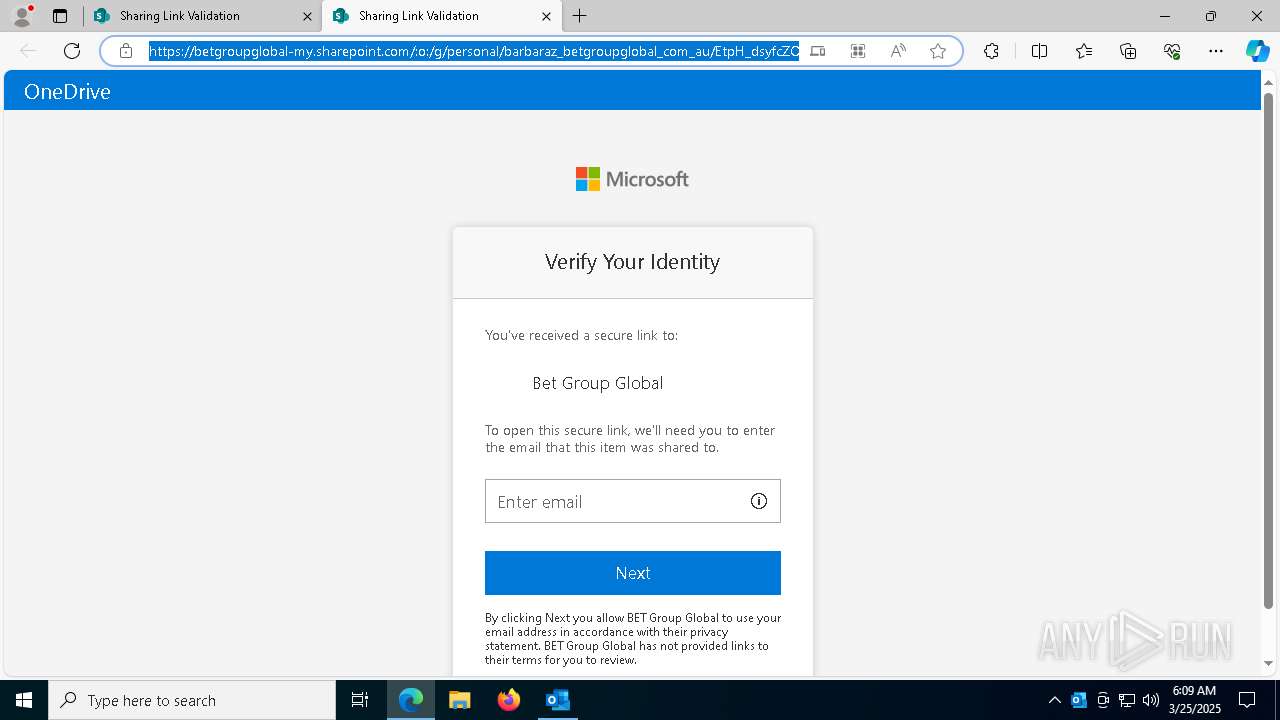This screenshot has height=720, width=1280.
Task: Open the Collections icon
Action: (x=1128, y=51)
